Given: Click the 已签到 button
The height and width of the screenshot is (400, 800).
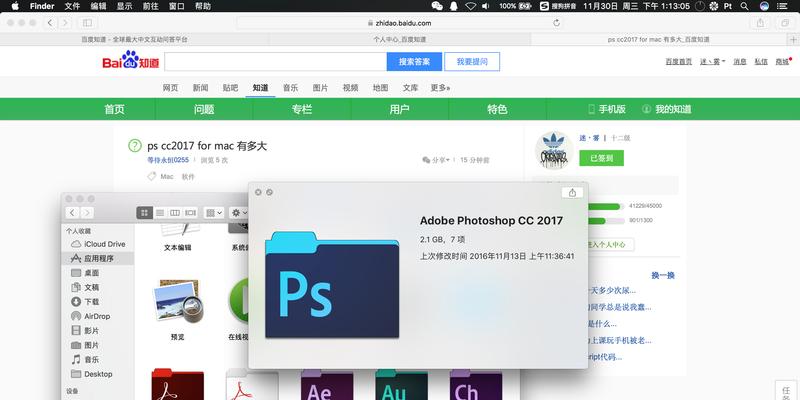Looking at the screenshot, I should click(x=602, y=158).
